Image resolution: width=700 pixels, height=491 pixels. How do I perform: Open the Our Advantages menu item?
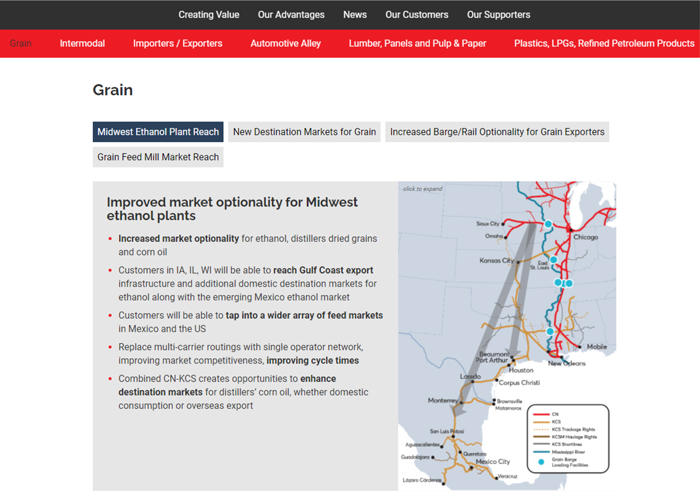tap(291, 15)
